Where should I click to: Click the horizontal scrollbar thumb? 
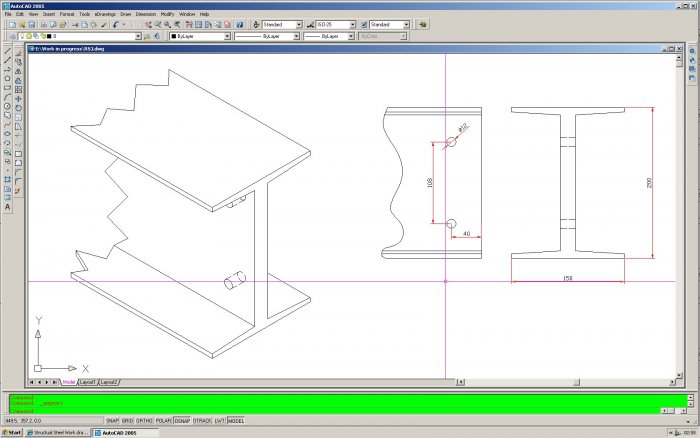point(576,382)
